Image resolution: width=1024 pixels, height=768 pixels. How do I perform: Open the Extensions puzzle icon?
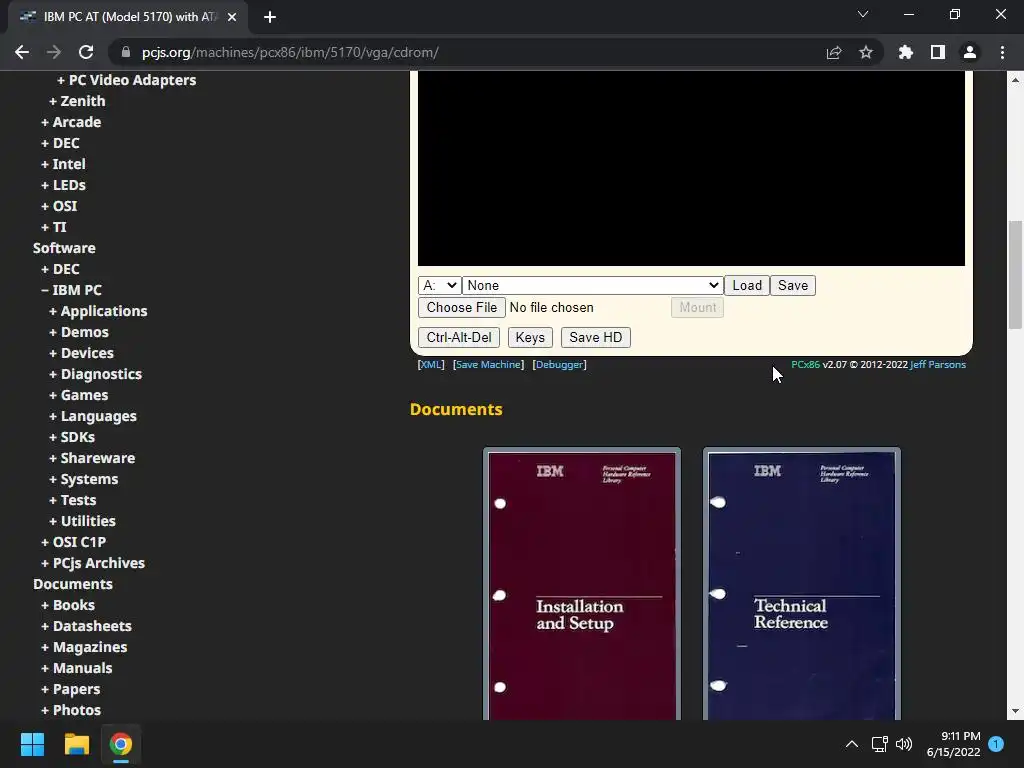click(906, 52)
